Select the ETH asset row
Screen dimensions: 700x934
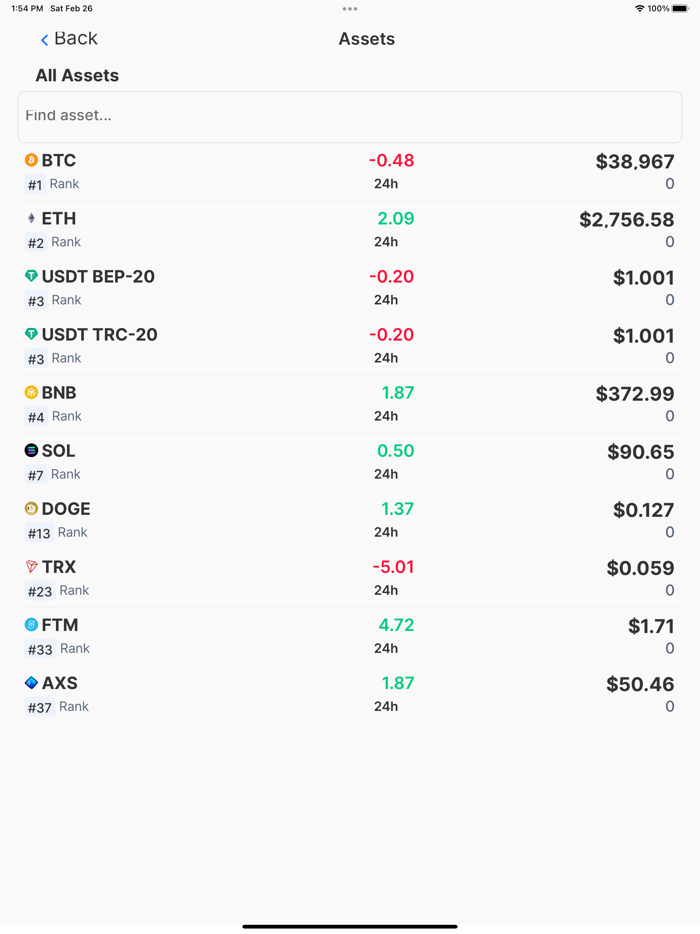(x=350, y=229)
